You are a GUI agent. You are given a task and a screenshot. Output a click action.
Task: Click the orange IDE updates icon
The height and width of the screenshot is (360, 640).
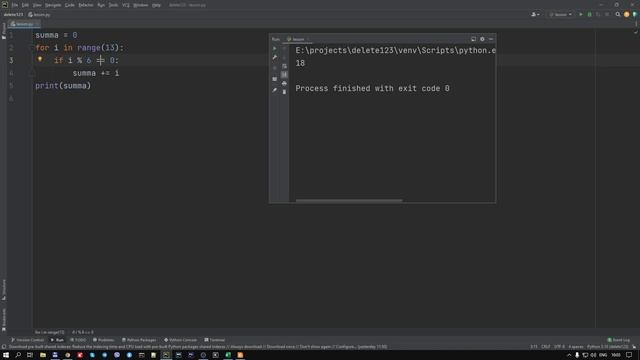point(627,15)
